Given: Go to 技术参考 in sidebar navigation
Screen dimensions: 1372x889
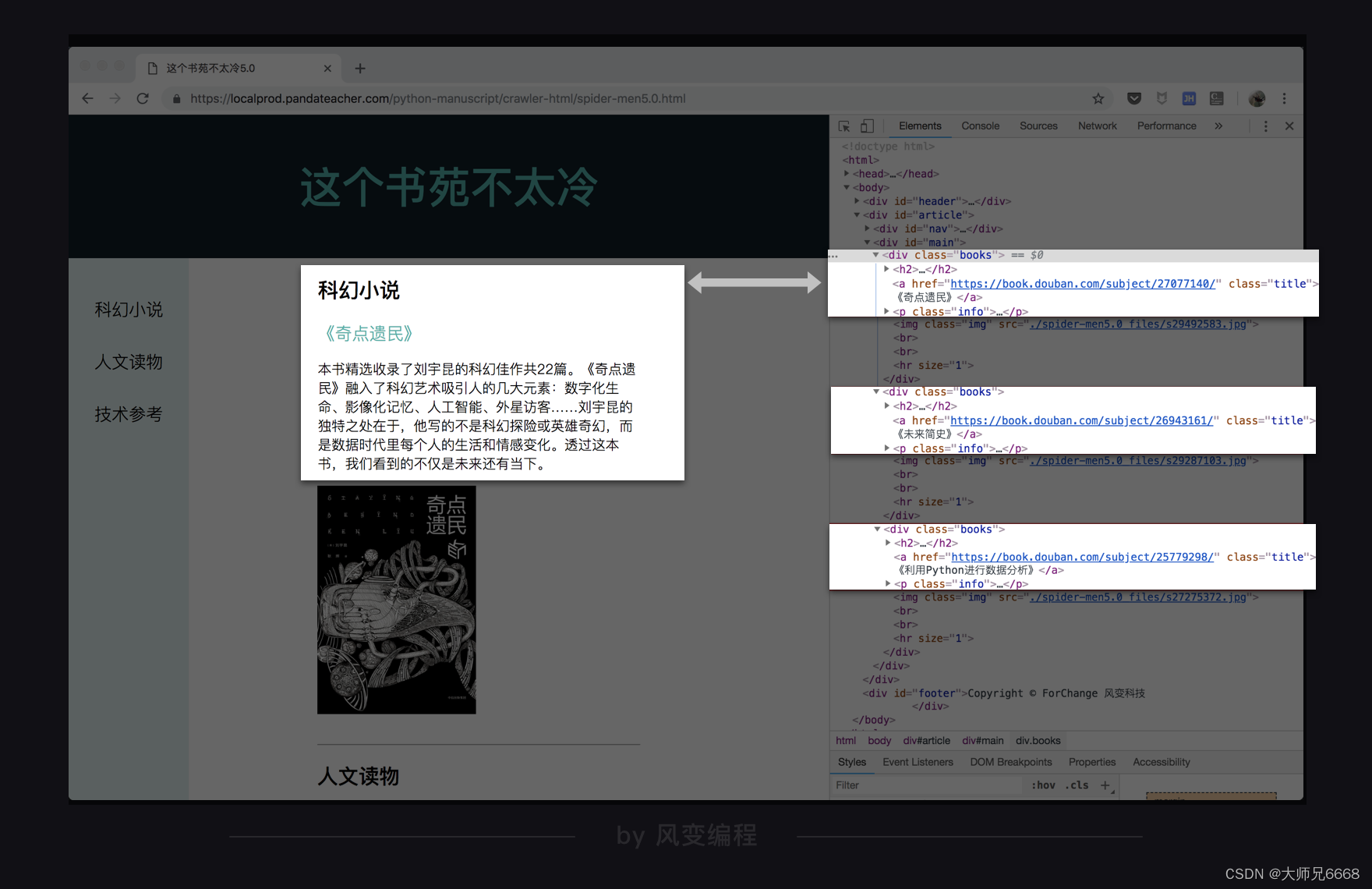Looking at the screenshot, I should coord(129,414).
